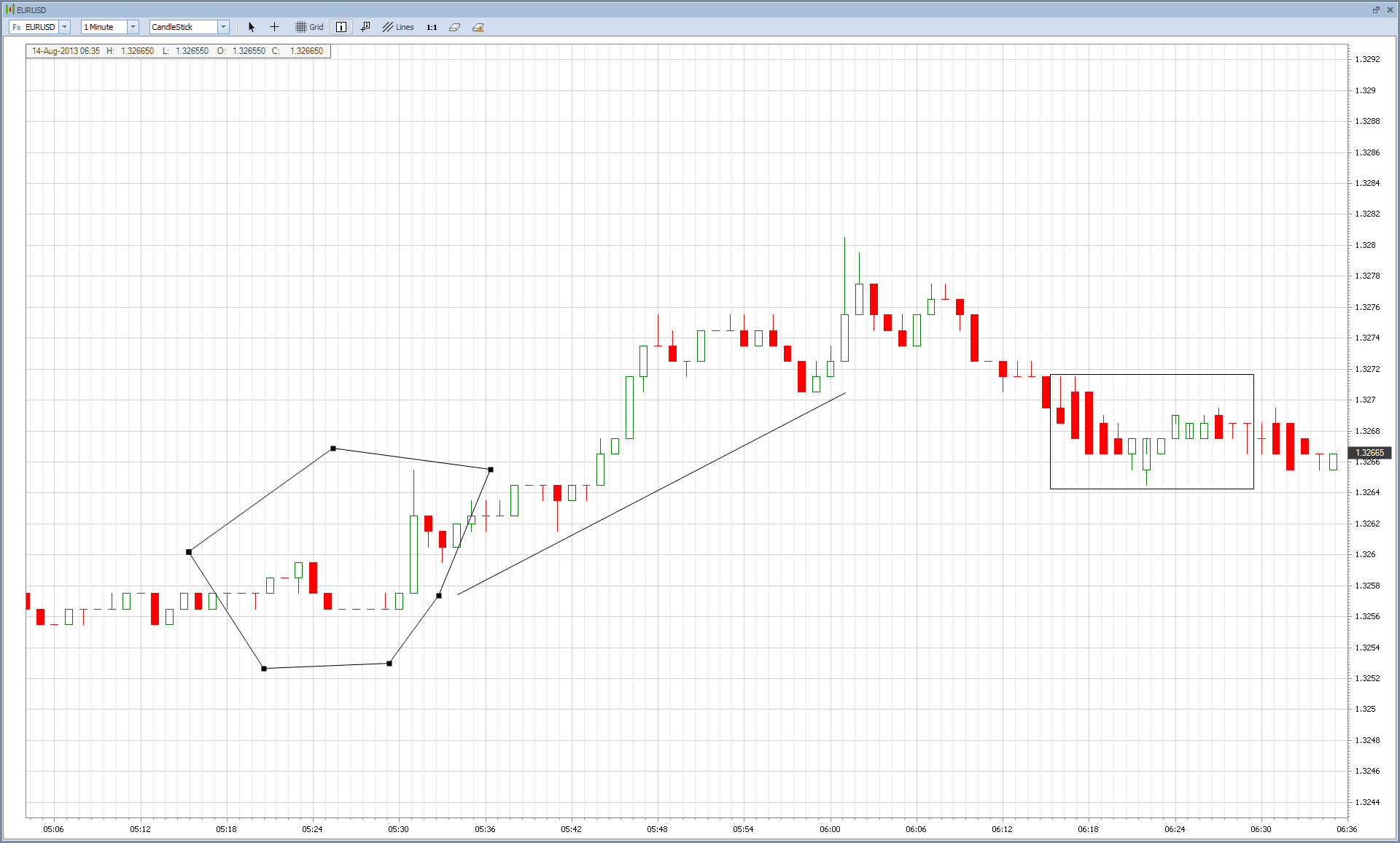Click the 06:18 time axis label

1088,829
